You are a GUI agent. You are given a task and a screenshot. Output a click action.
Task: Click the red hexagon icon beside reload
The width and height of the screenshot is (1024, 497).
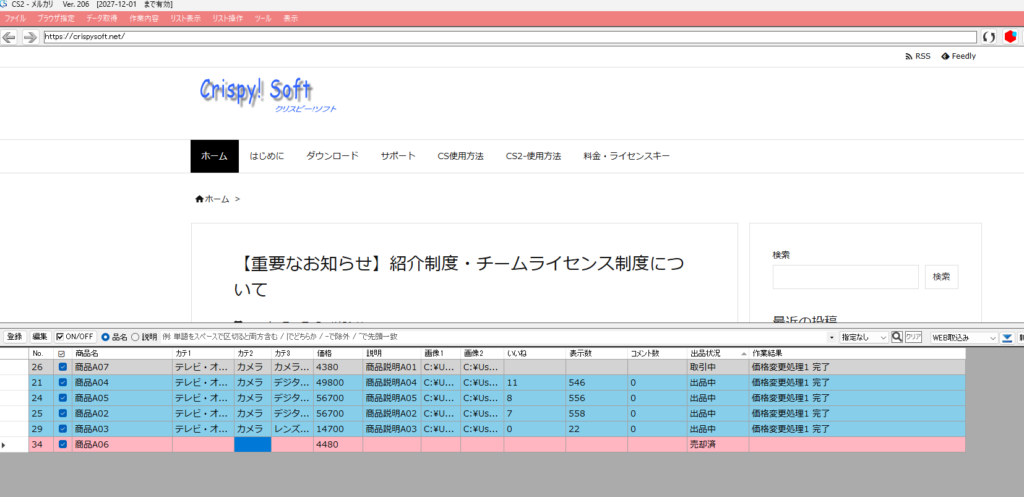pos(1010,37)
